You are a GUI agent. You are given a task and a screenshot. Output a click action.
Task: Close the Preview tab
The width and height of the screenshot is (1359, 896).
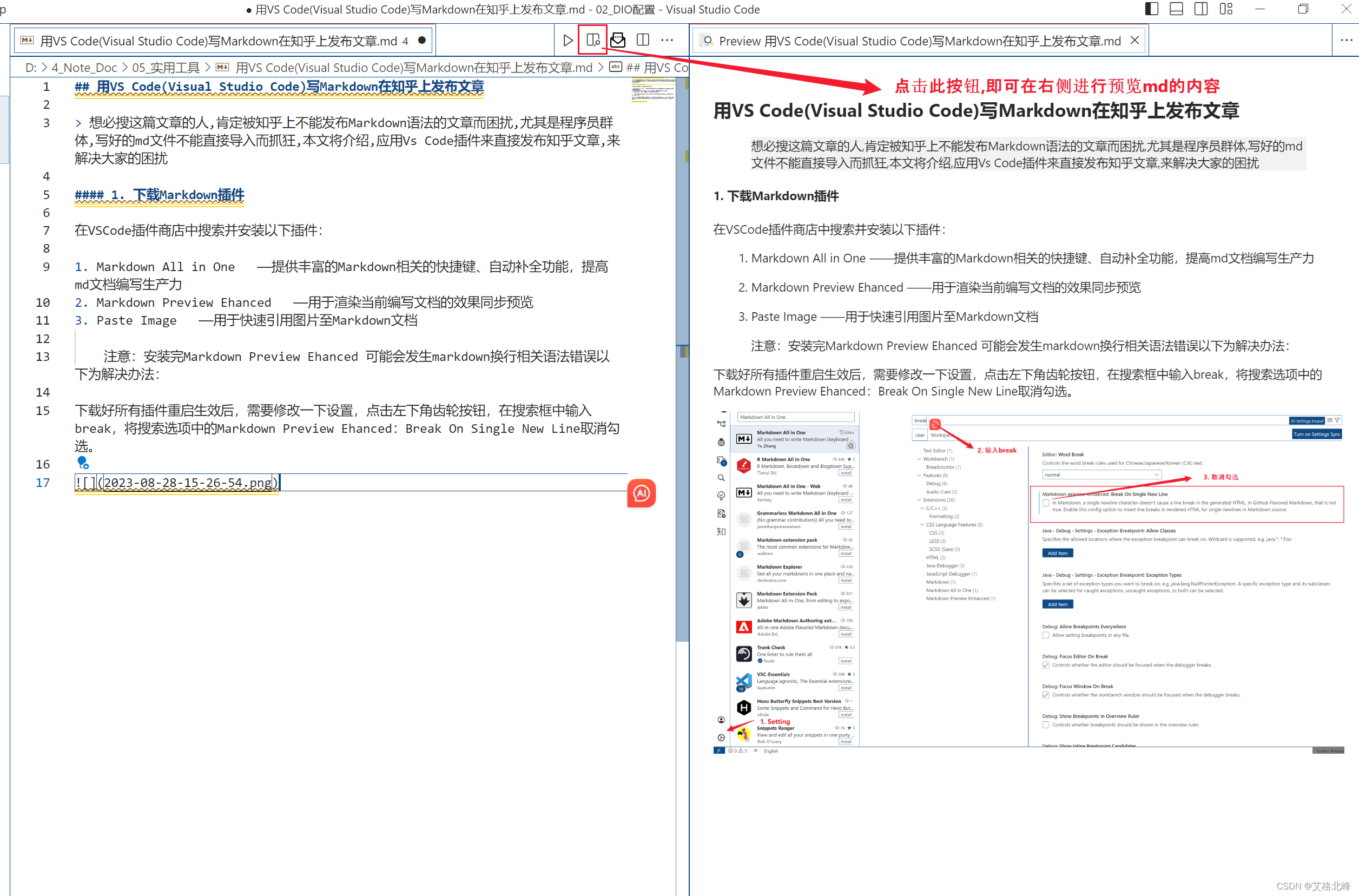tap(1134, 41)
